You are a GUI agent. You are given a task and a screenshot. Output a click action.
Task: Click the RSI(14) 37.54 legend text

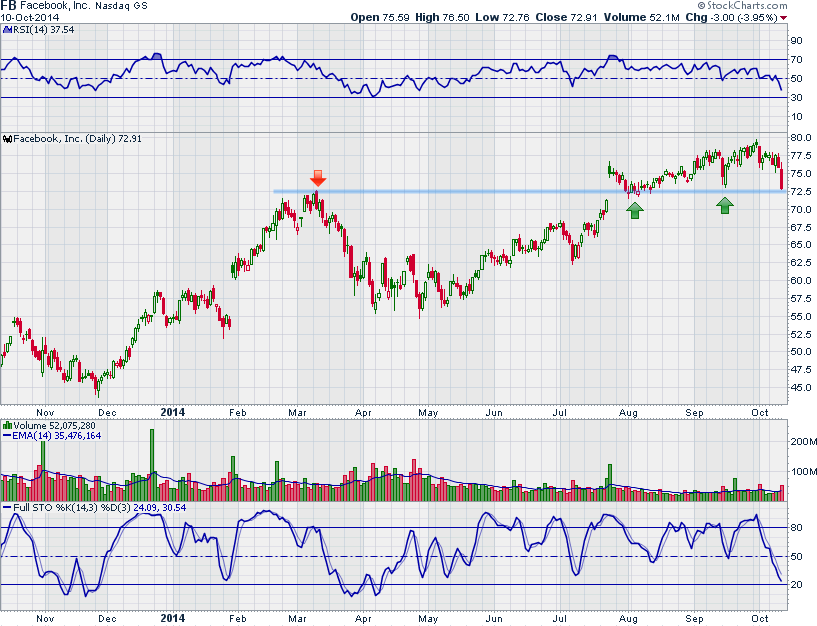[x=44, y=30]
